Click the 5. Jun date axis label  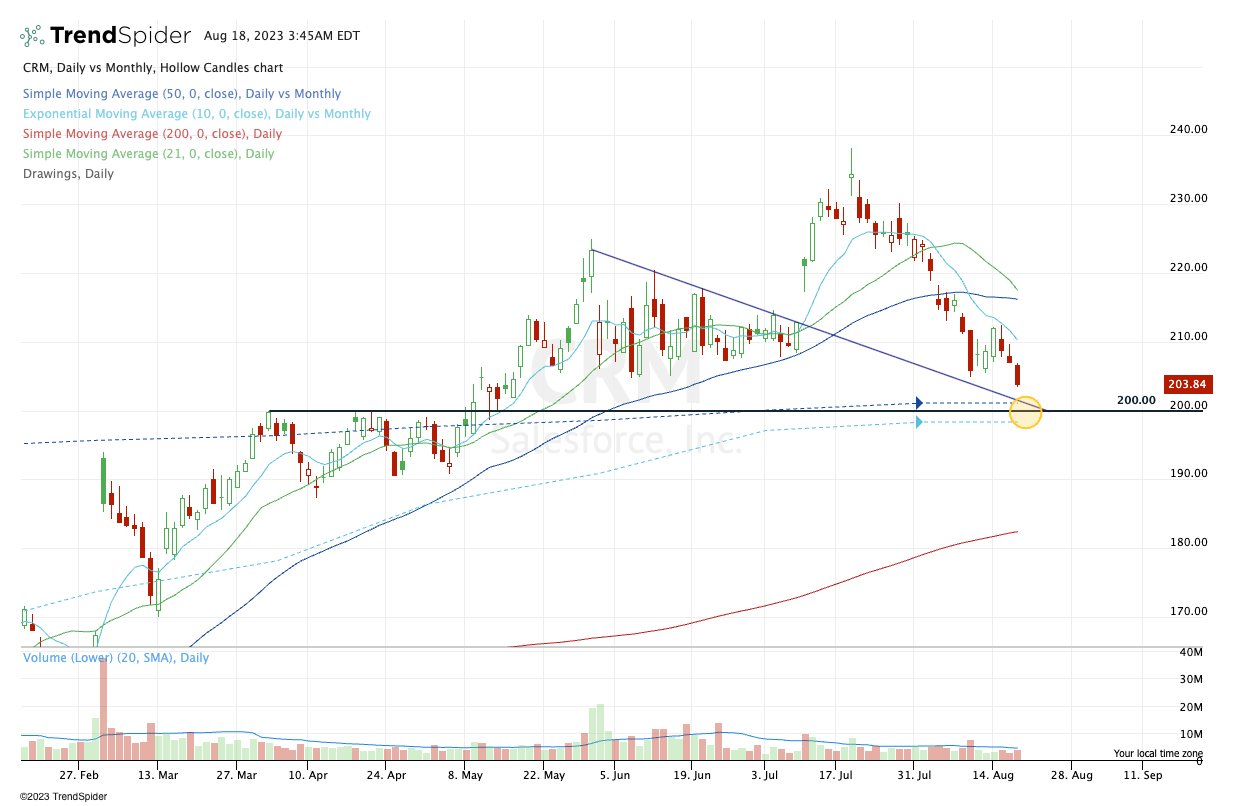point(615,774)
